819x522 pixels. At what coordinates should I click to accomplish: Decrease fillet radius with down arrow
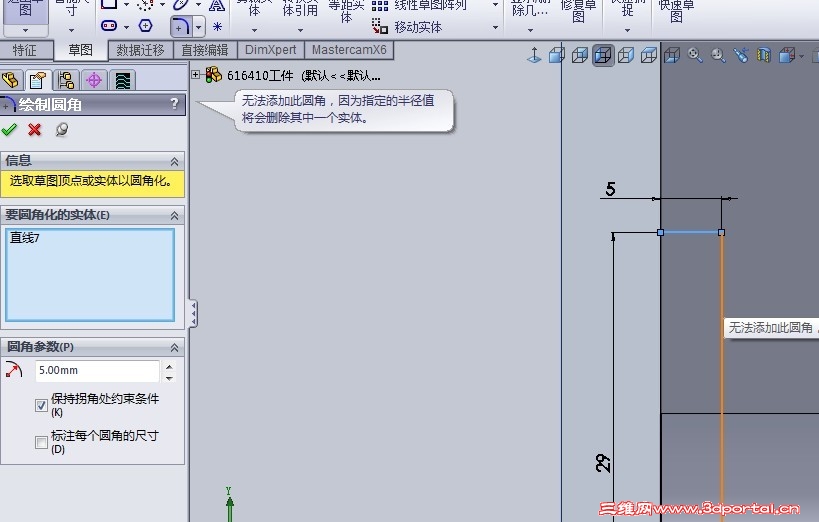click(x=169, y=377)
